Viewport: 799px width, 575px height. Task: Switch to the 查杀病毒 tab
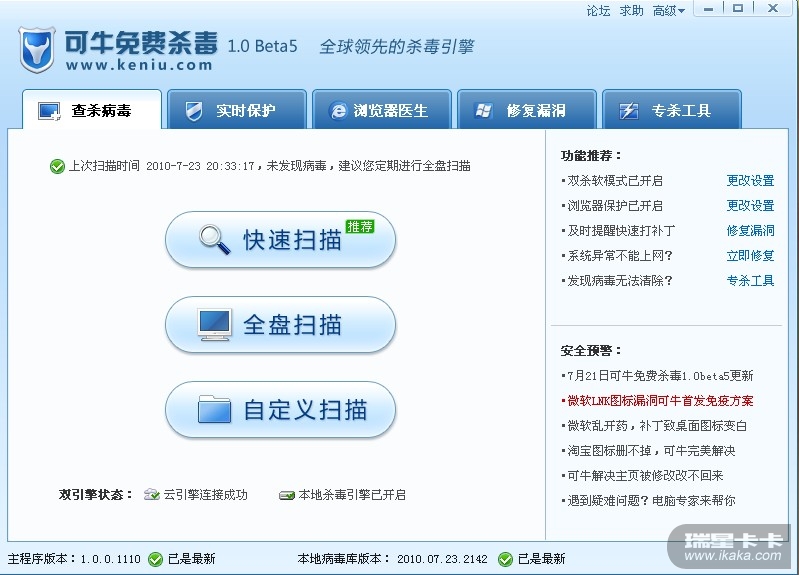click(x=92, y=110)
